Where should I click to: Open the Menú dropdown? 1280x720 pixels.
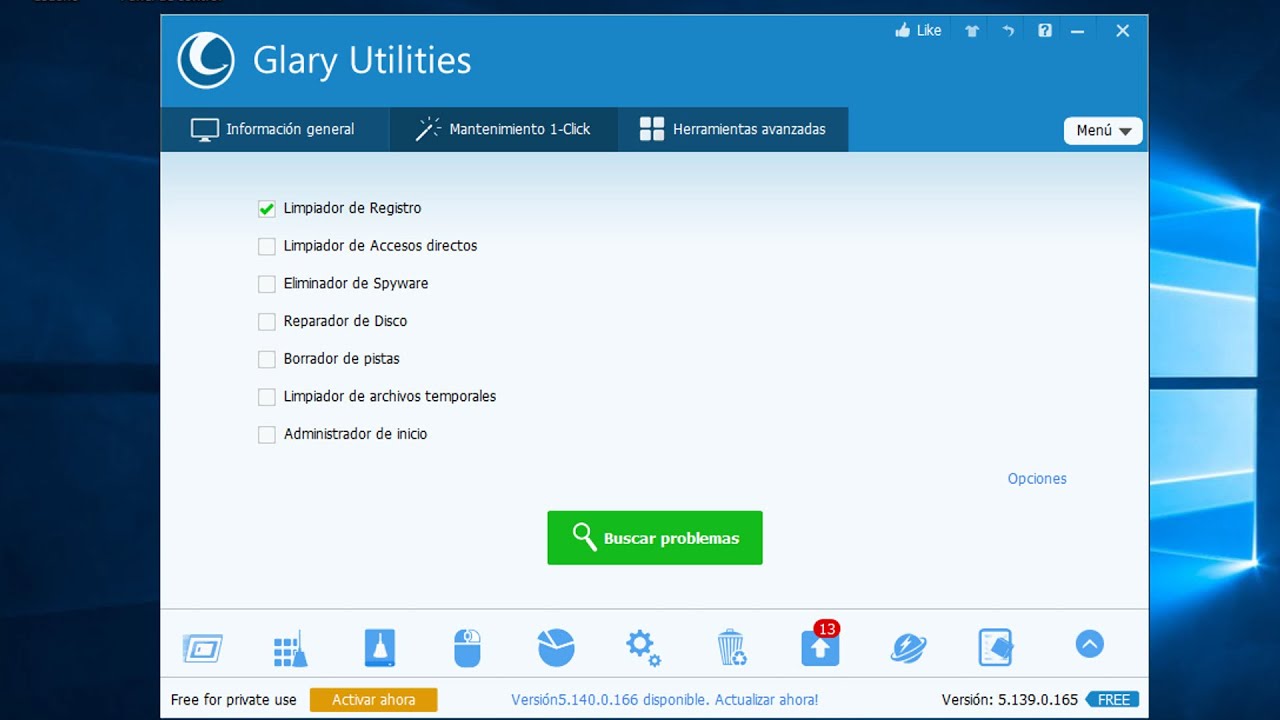[x=1103, y=130]
